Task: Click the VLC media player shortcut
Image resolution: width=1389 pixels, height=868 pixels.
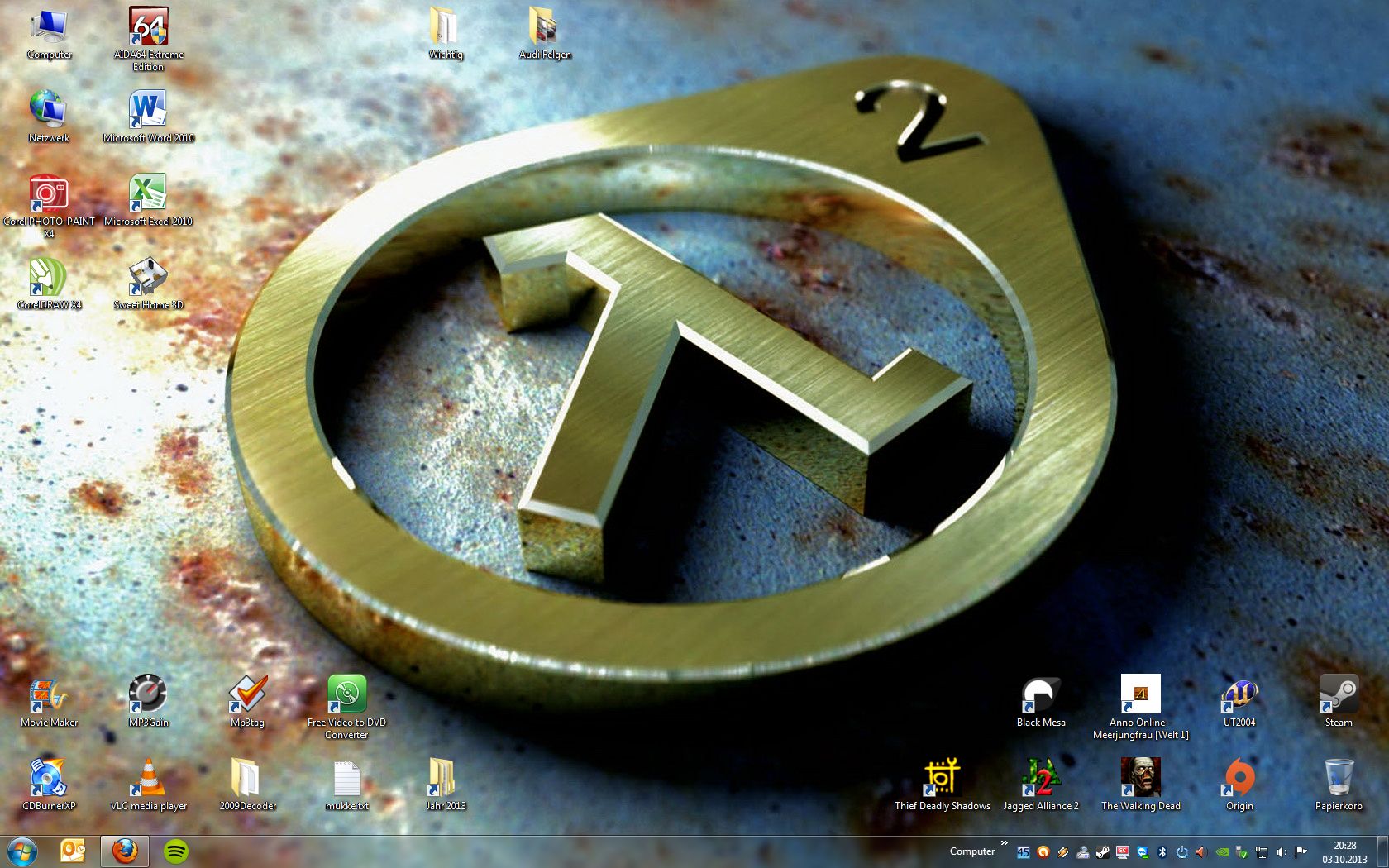Action: click(x=149, y=785)
